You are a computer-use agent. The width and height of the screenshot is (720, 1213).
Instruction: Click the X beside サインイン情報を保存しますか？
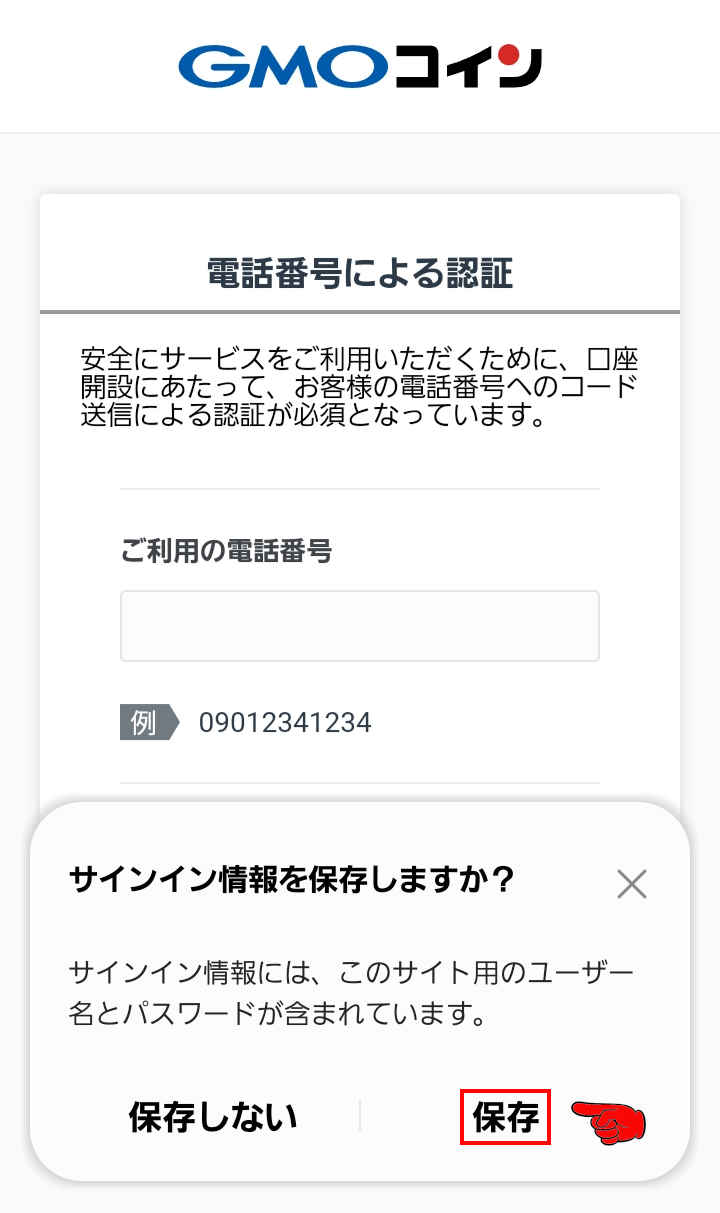pos(632,883)
